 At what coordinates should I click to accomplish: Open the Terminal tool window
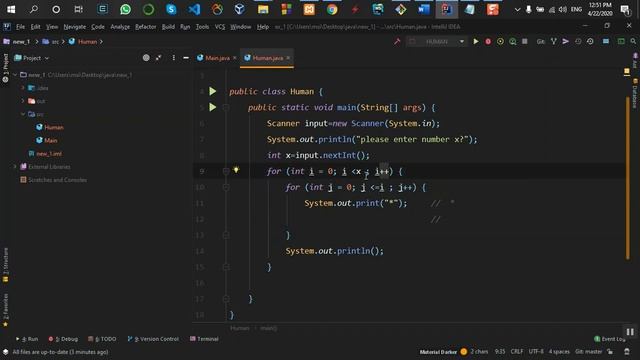pos(204,339)
